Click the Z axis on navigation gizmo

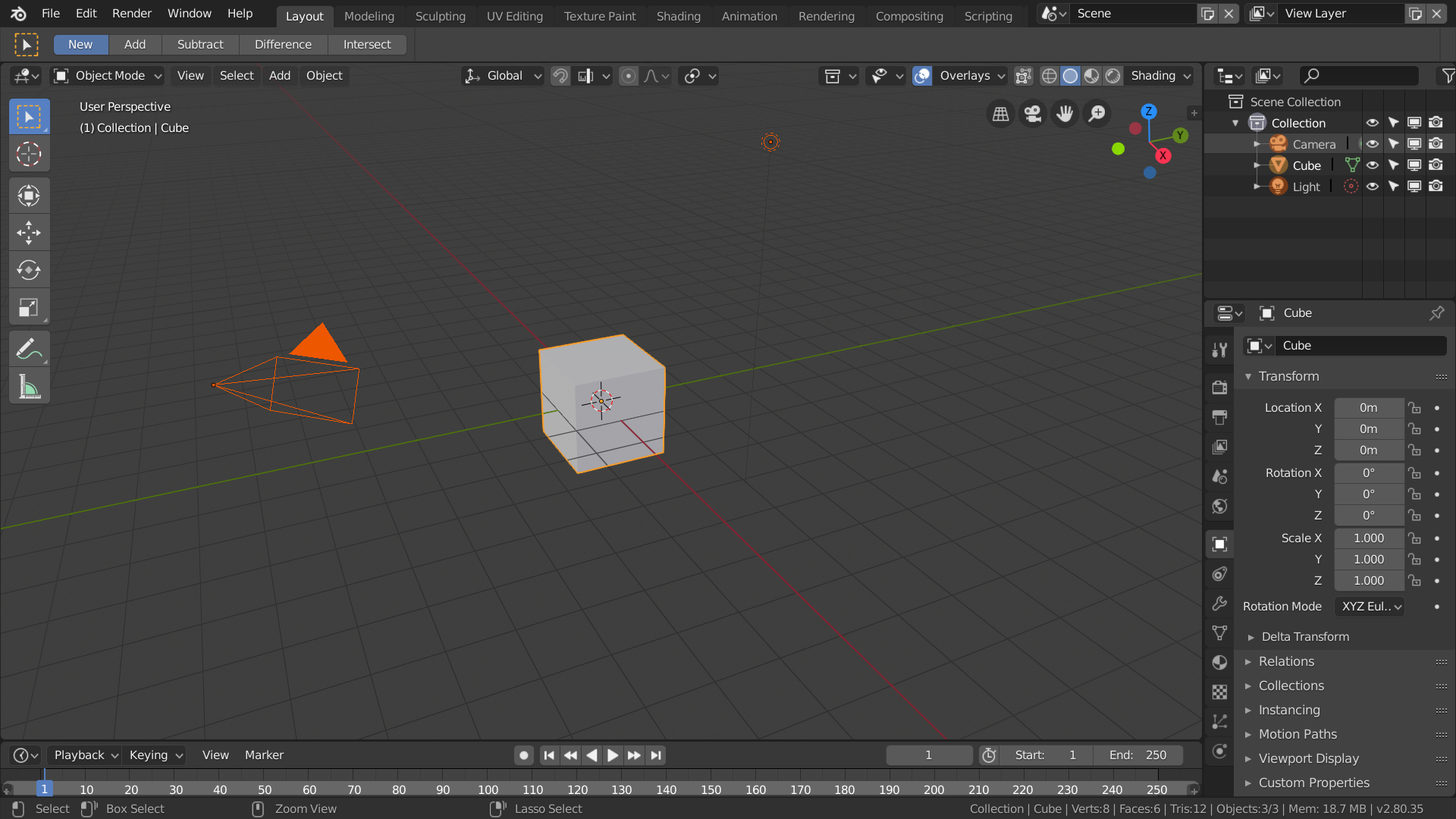click(1149, 111)
